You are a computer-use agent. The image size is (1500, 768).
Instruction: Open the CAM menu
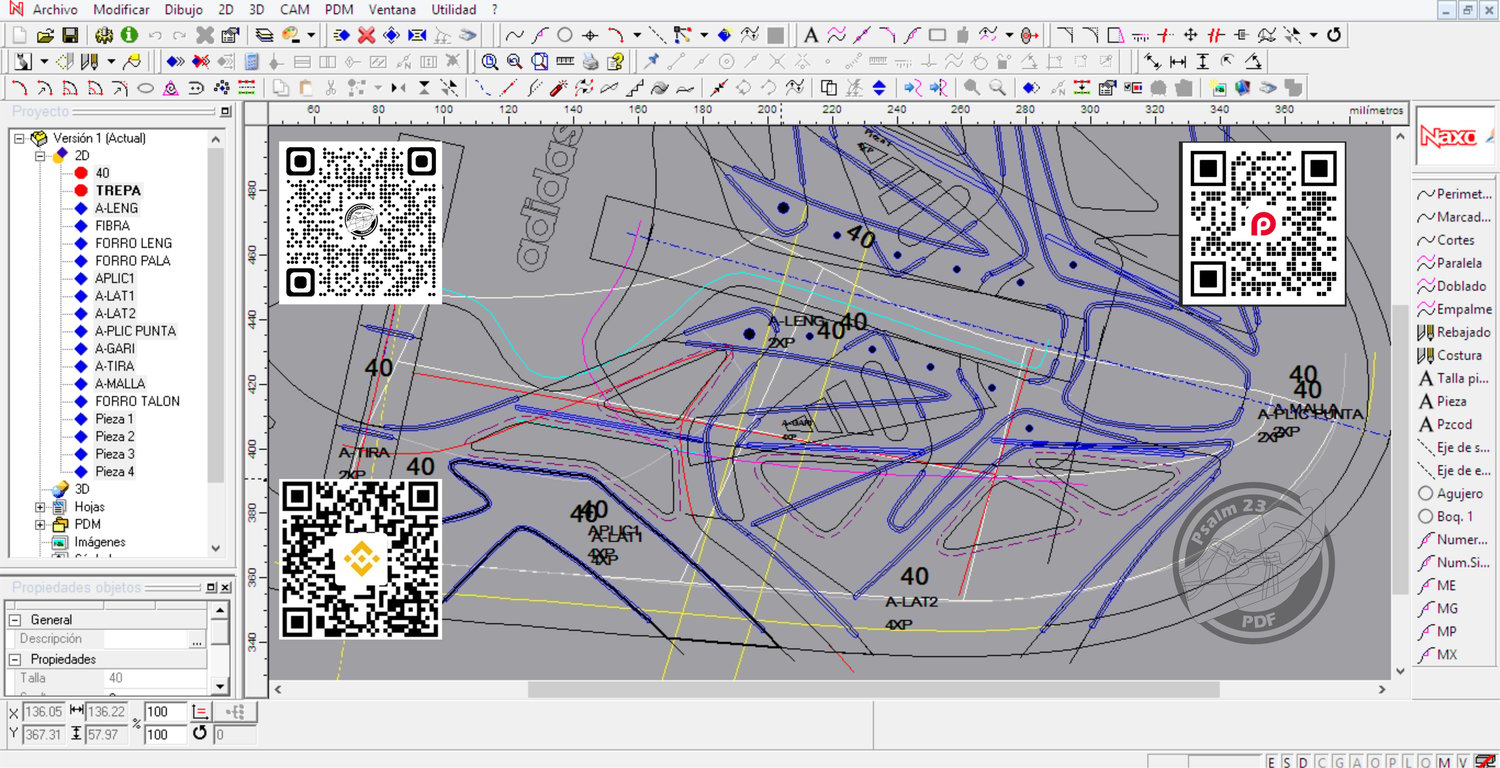(x=294, y=9)
